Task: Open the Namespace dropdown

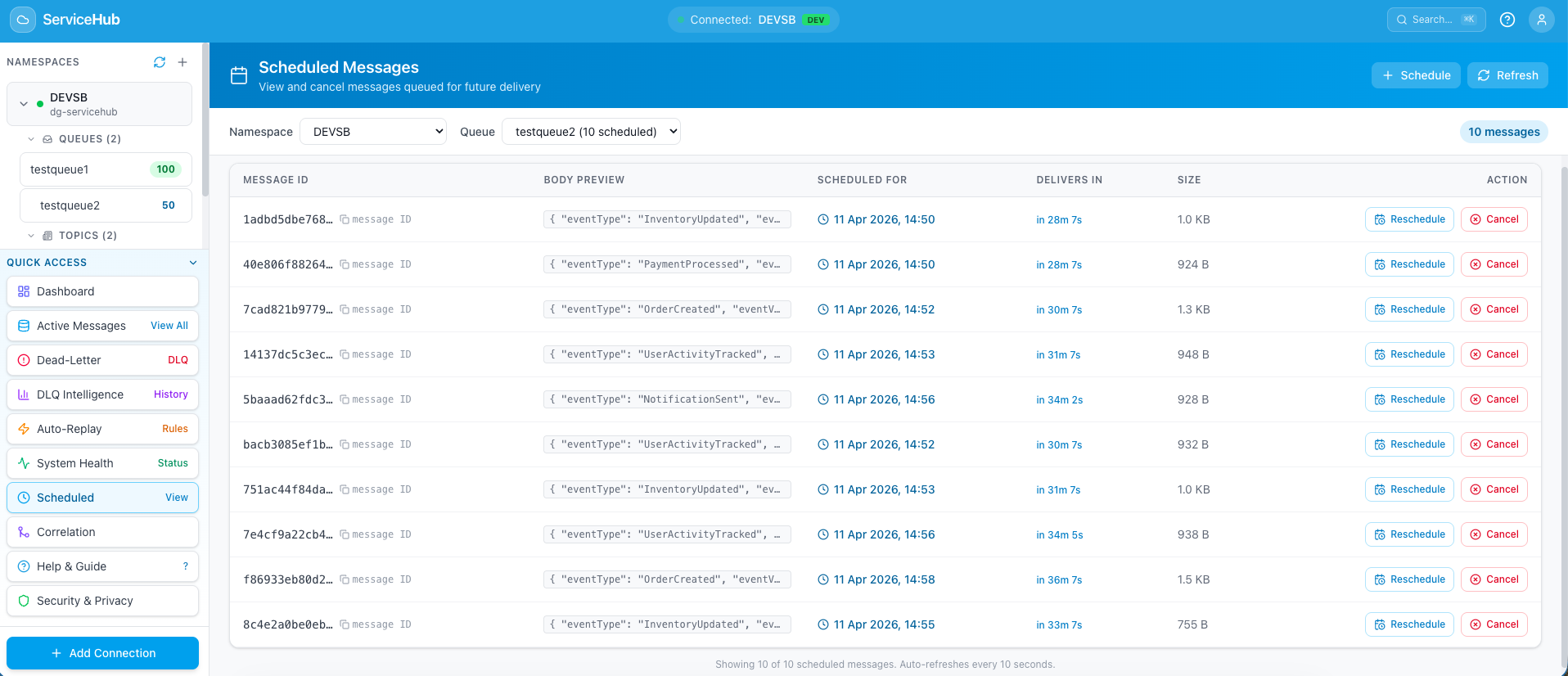Action: (x=373, y=132)
